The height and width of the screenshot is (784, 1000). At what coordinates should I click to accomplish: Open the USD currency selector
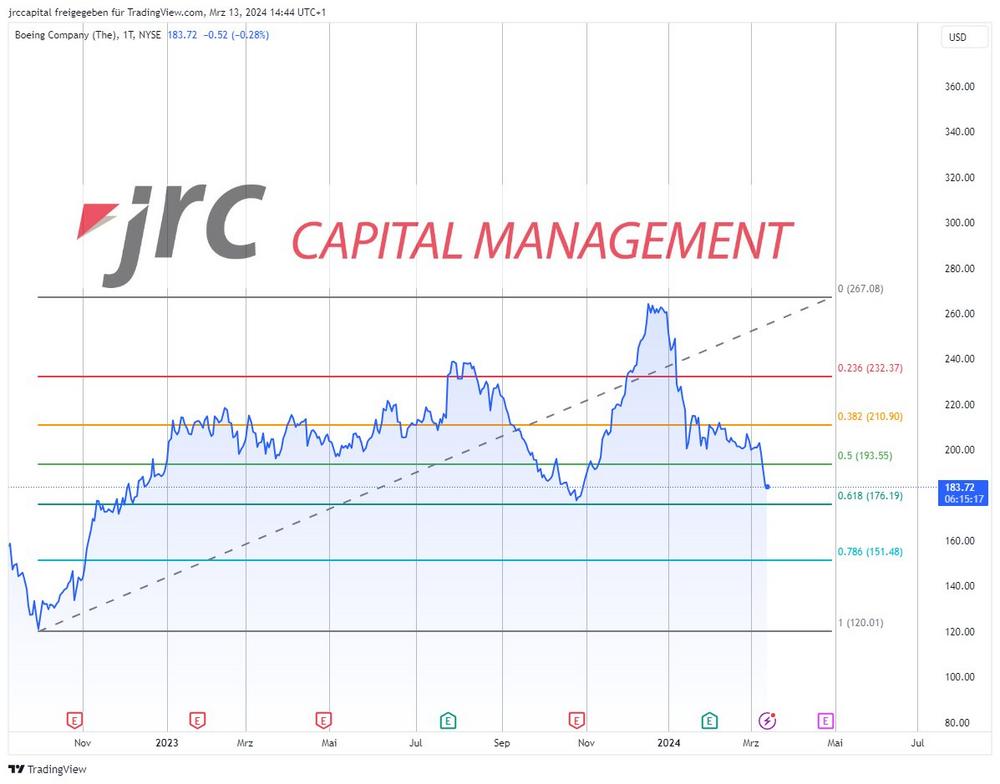coord(964,37)
